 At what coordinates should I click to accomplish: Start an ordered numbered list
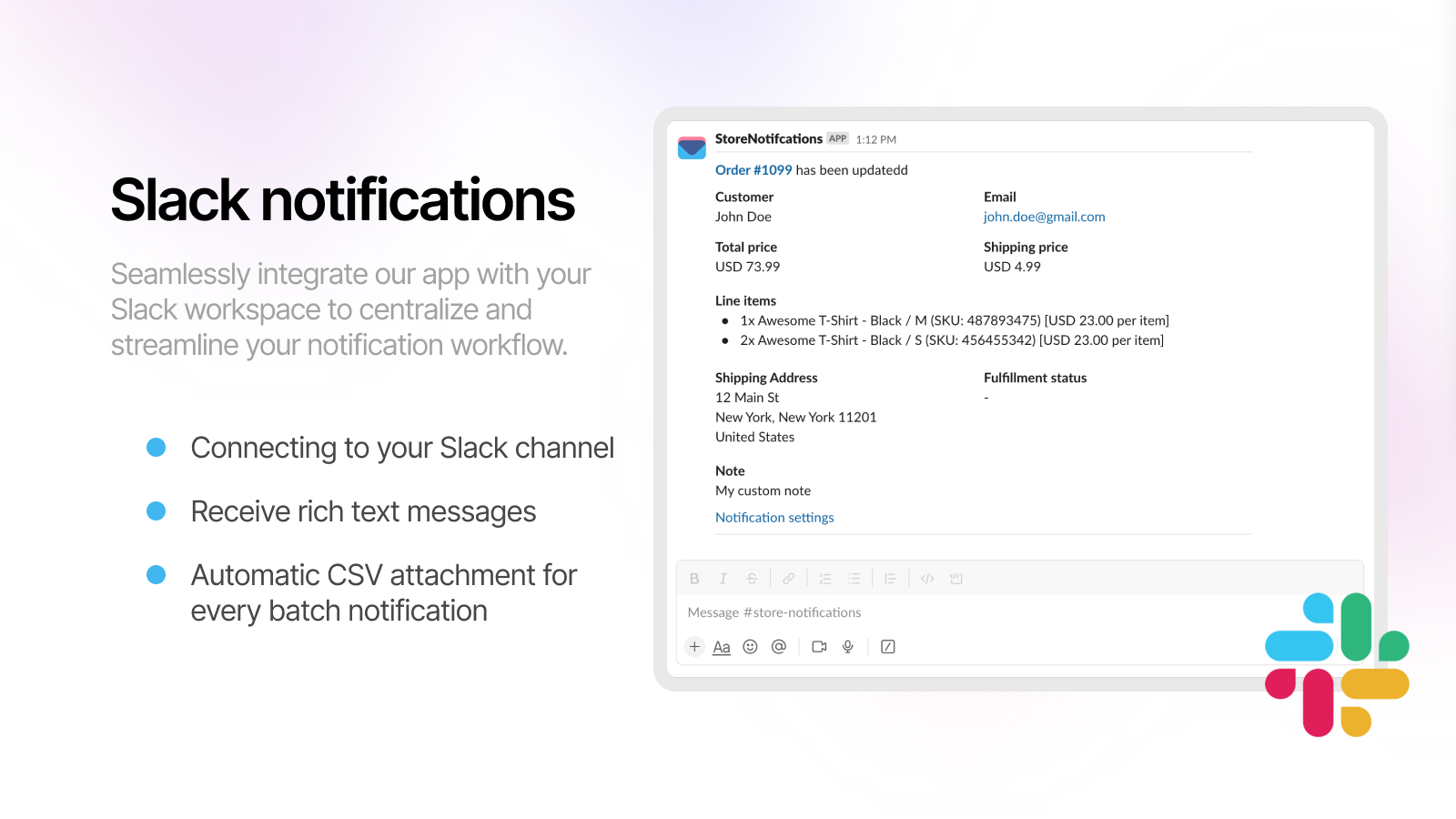click(825, 579)
